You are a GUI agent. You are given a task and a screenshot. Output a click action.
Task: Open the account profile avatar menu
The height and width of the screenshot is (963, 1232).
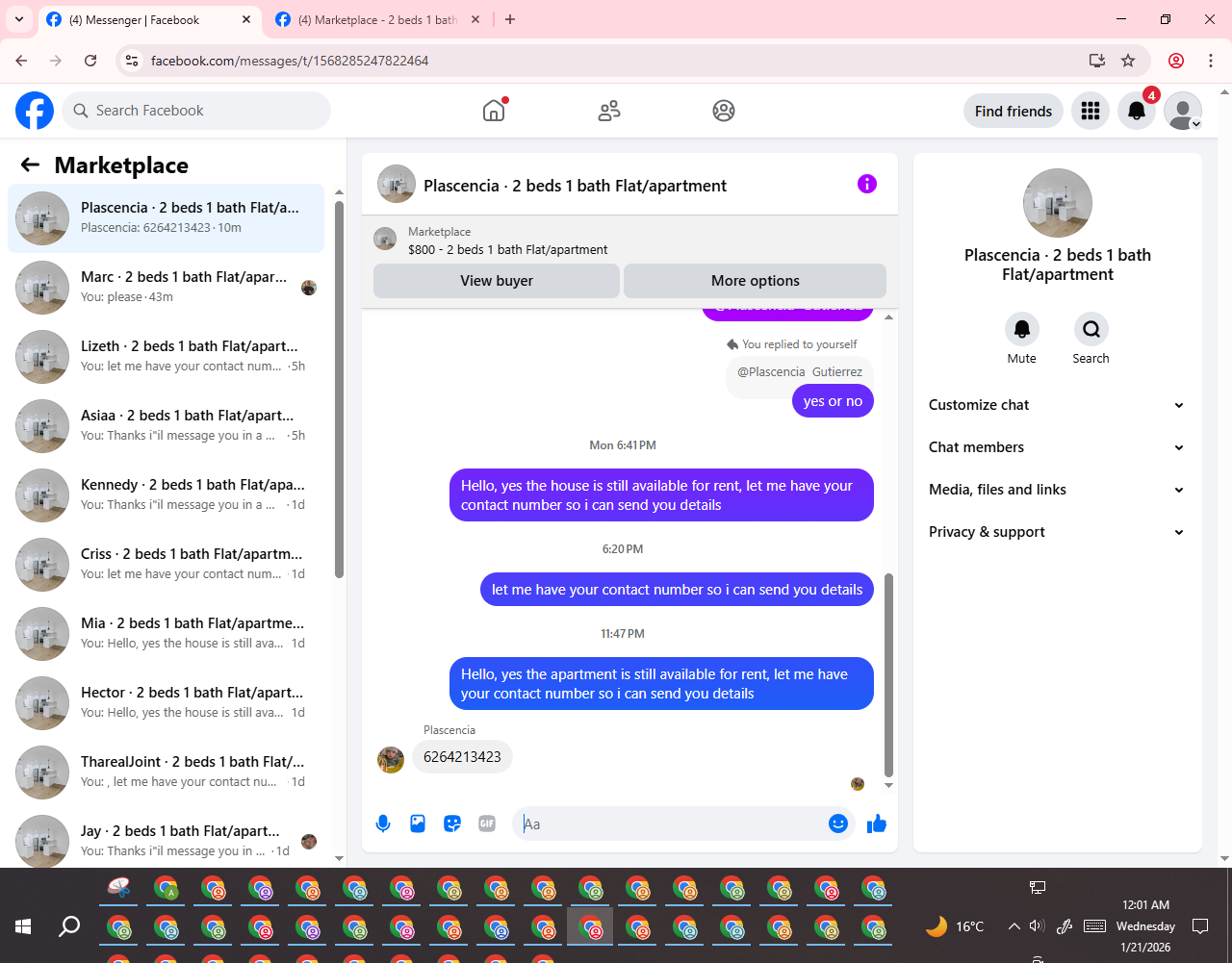pyautogui.click(x=1183, y=111)
